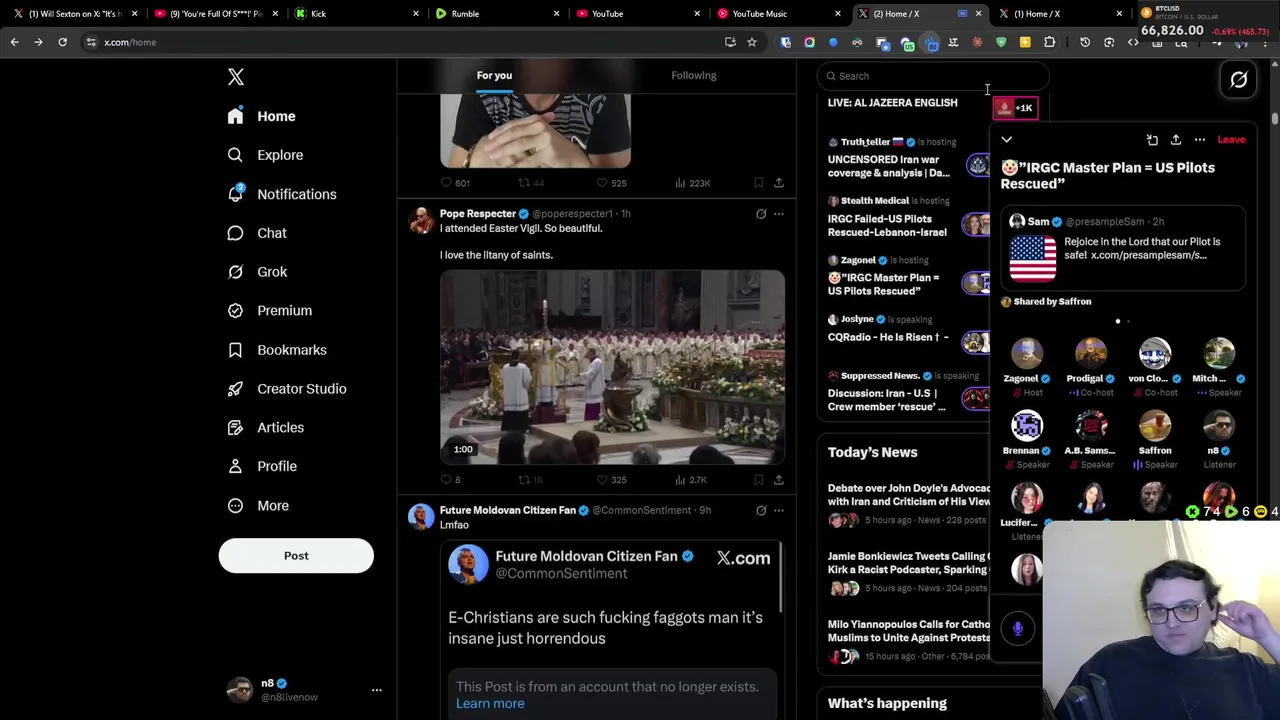The height and width of the screenshot is (720, 1280).
Task: Switch to the For you tab
Action: pos(494,75)
